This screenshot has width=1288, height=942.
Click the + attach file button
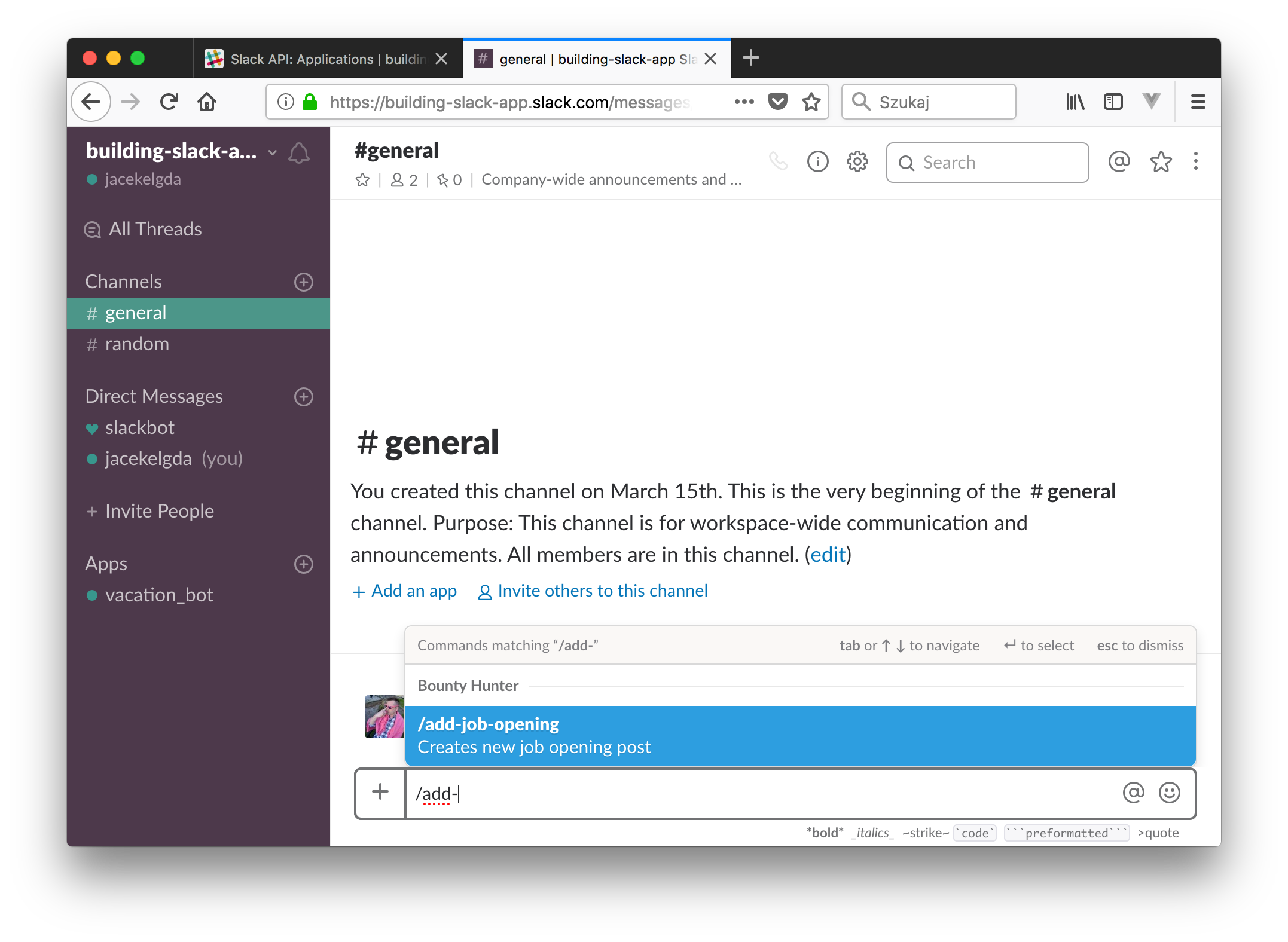[x=380, y=793]
